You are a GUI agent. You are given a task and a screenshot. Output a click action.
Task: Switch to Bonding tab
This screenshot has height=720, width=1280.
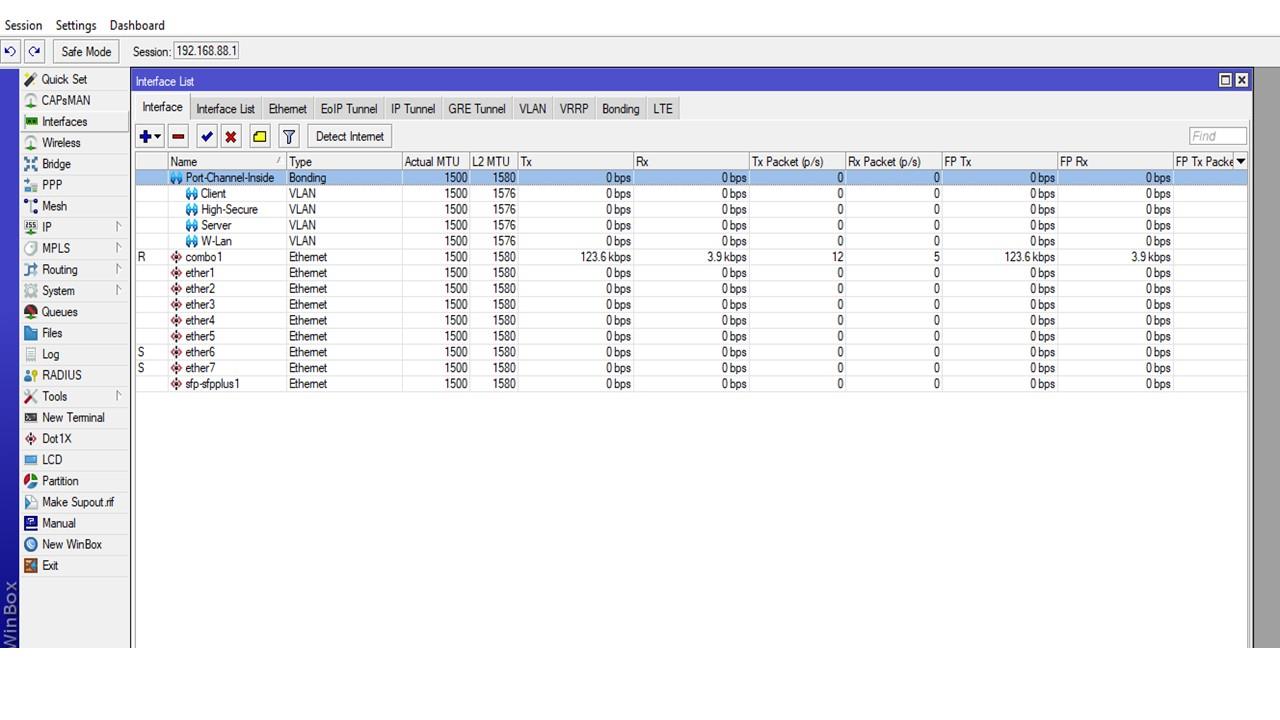[x=620, y=109]
